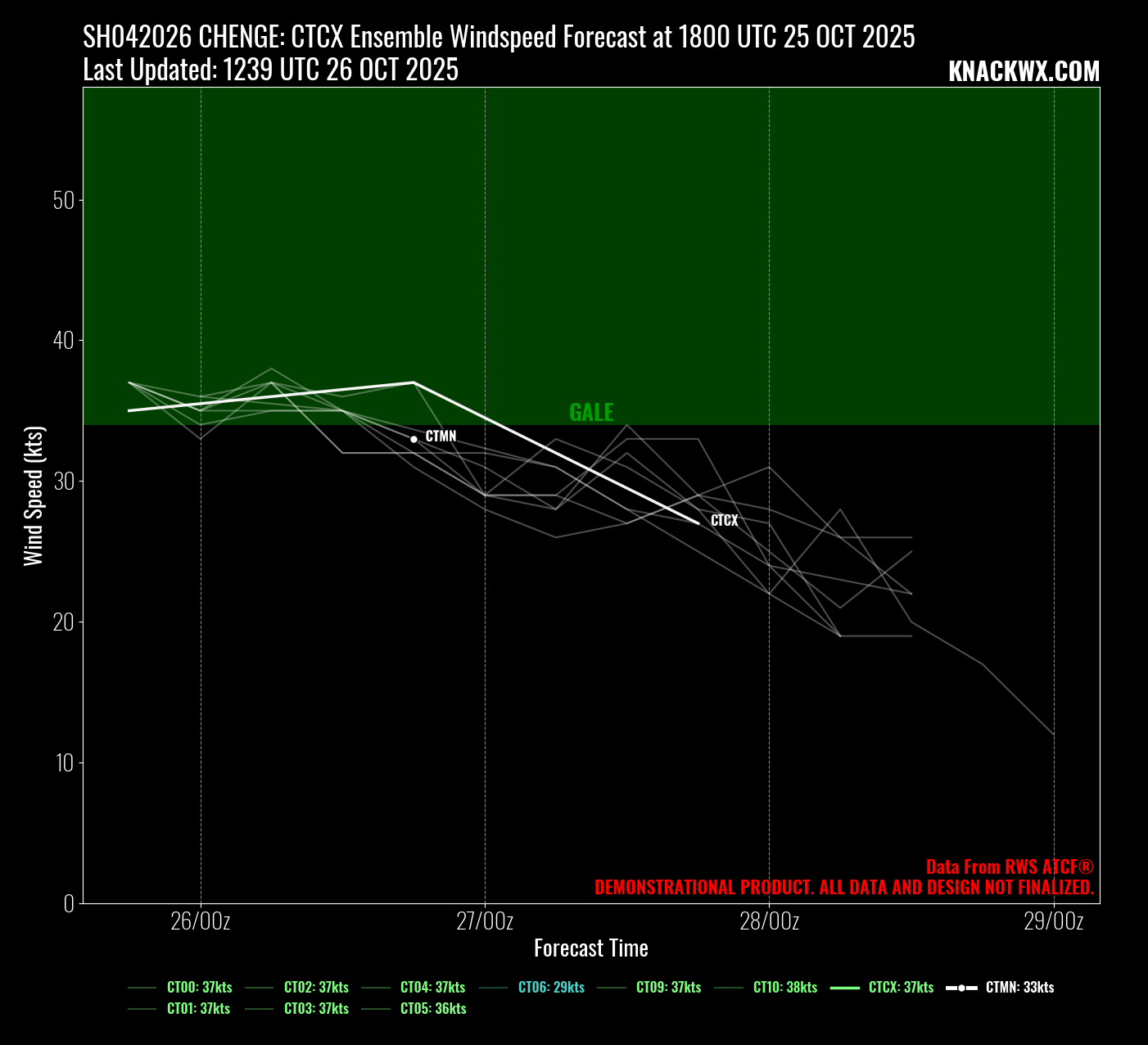
Task: Click the CT09: 37kts legend item
Action: coord(668,988)
